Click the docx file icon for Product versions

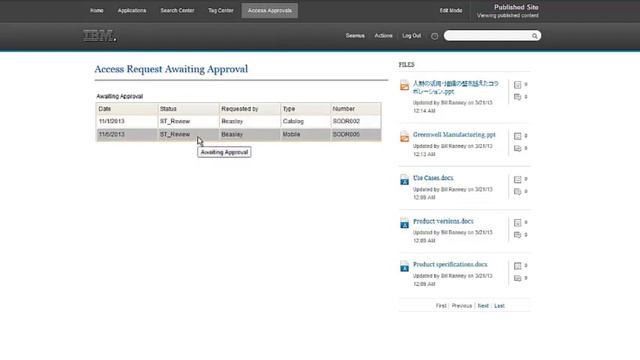point(404,223)
